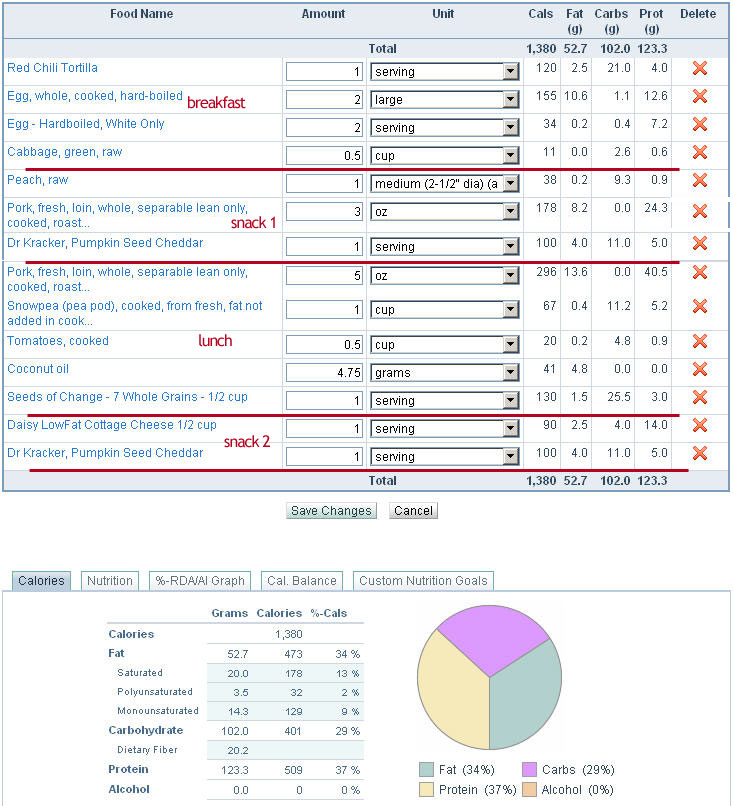Open unit dropdown for Red Chili Tortilla
The height and width of the screenshot is (806, 733).
point(511,72)
